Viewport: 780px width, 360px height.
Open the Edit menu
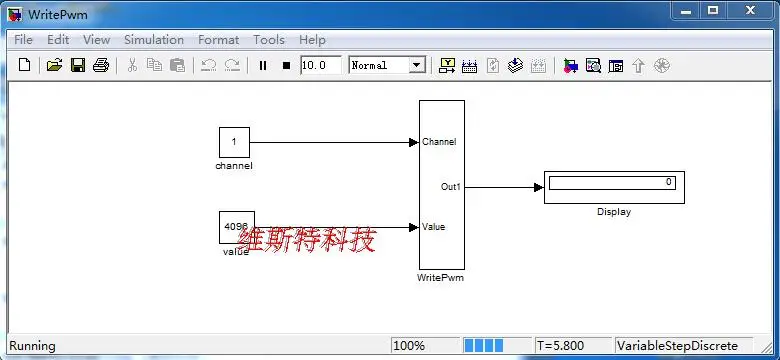coord(58,40)
